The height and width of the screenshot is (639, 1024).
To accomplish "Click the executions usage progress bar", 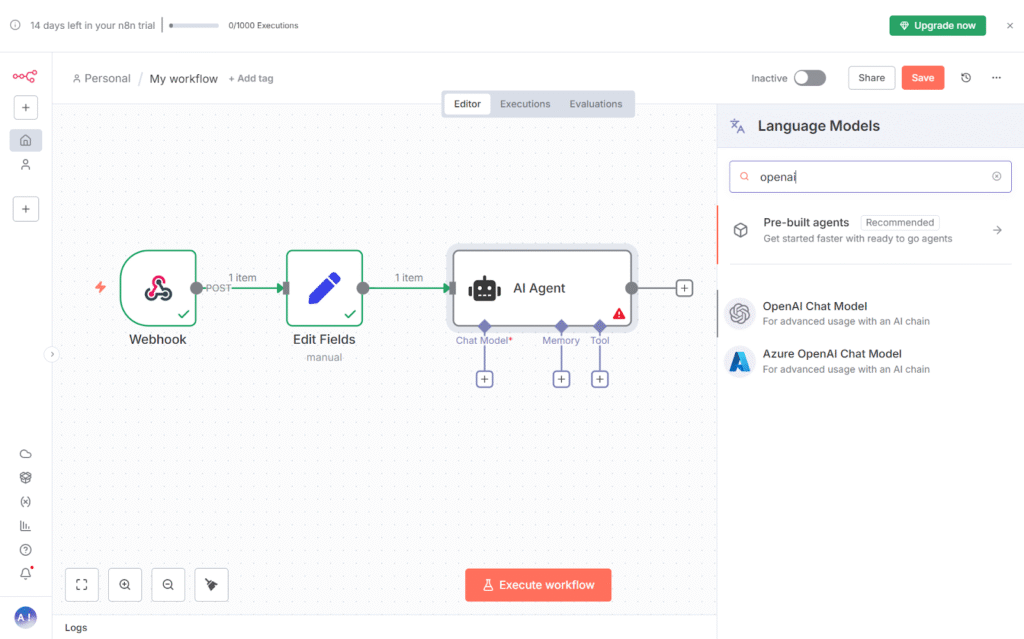I will (194, 26).
